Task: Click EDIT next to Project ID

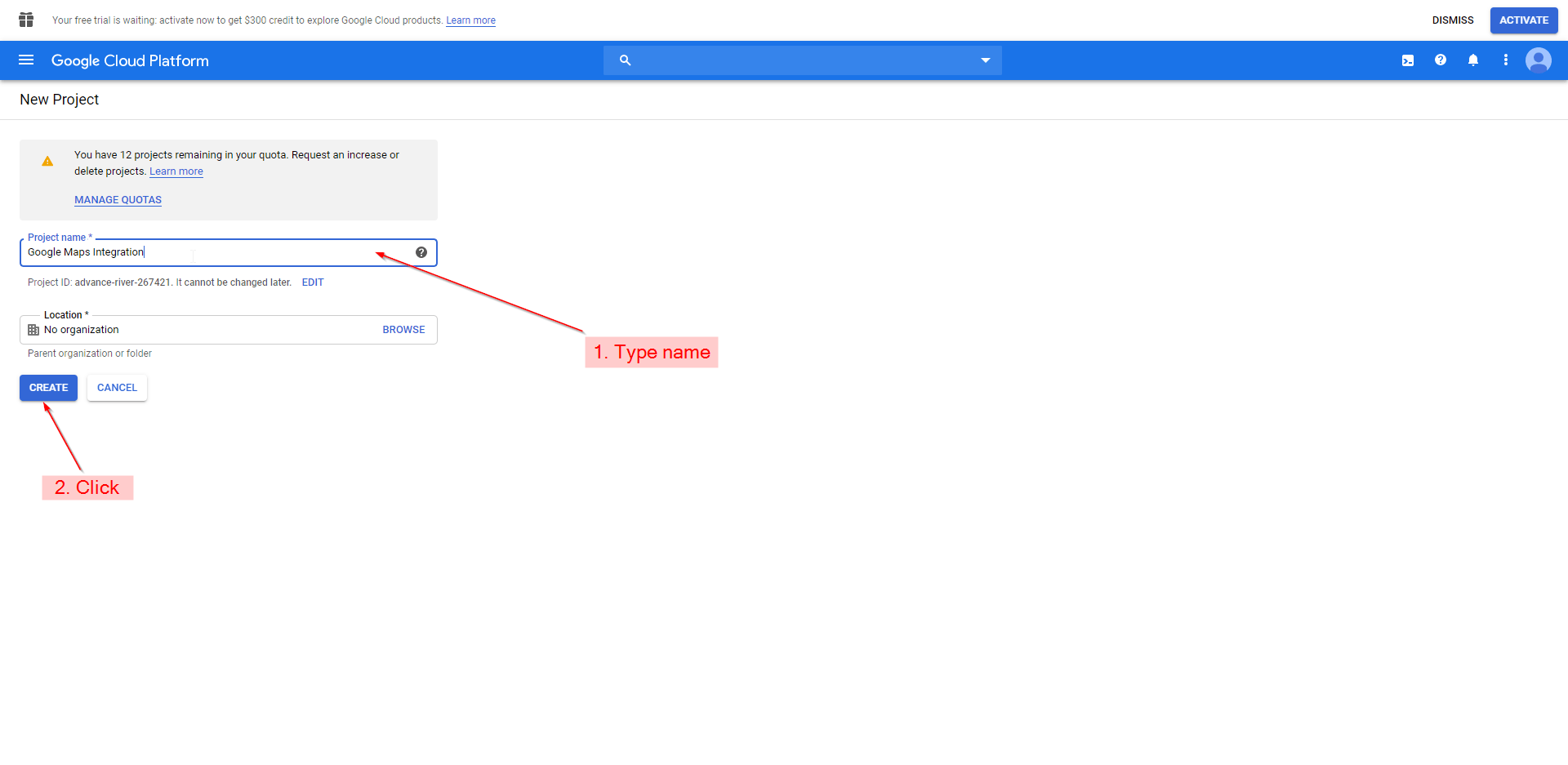Action: (x=313, y=282)
